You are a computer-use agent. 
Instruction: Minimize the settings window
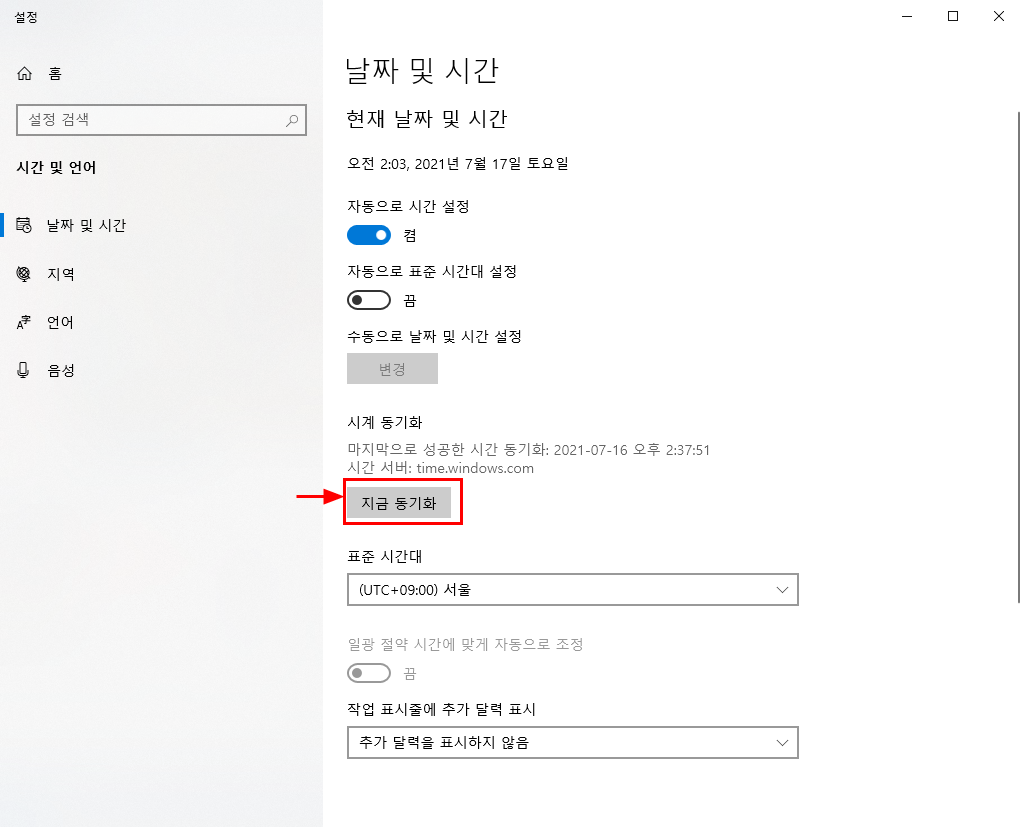(x=907, y=16)
